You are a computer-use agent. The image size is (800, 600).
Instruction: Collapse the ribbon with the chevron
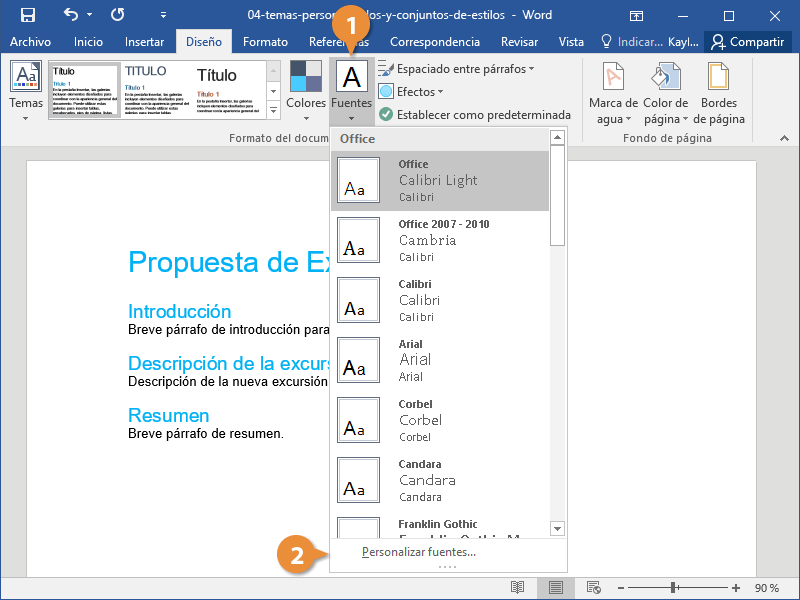pyautogui.click(x=784, y=138)
